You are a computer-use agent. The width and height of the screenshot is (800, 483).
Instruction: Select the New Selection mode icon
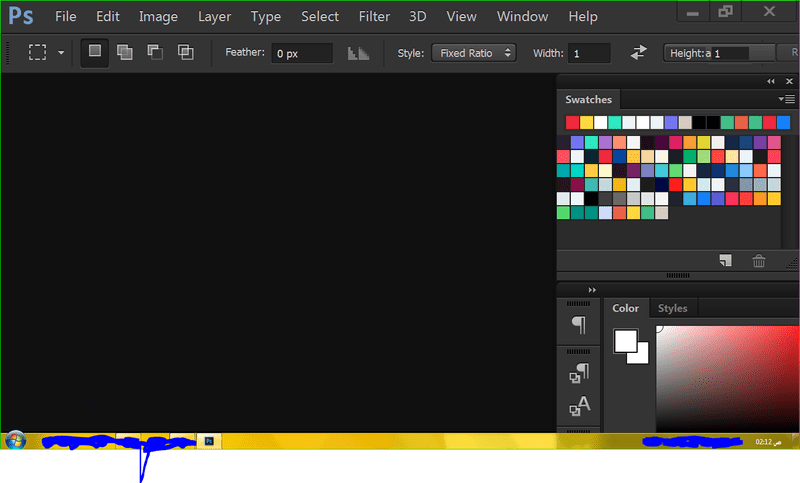coord(95,52)
